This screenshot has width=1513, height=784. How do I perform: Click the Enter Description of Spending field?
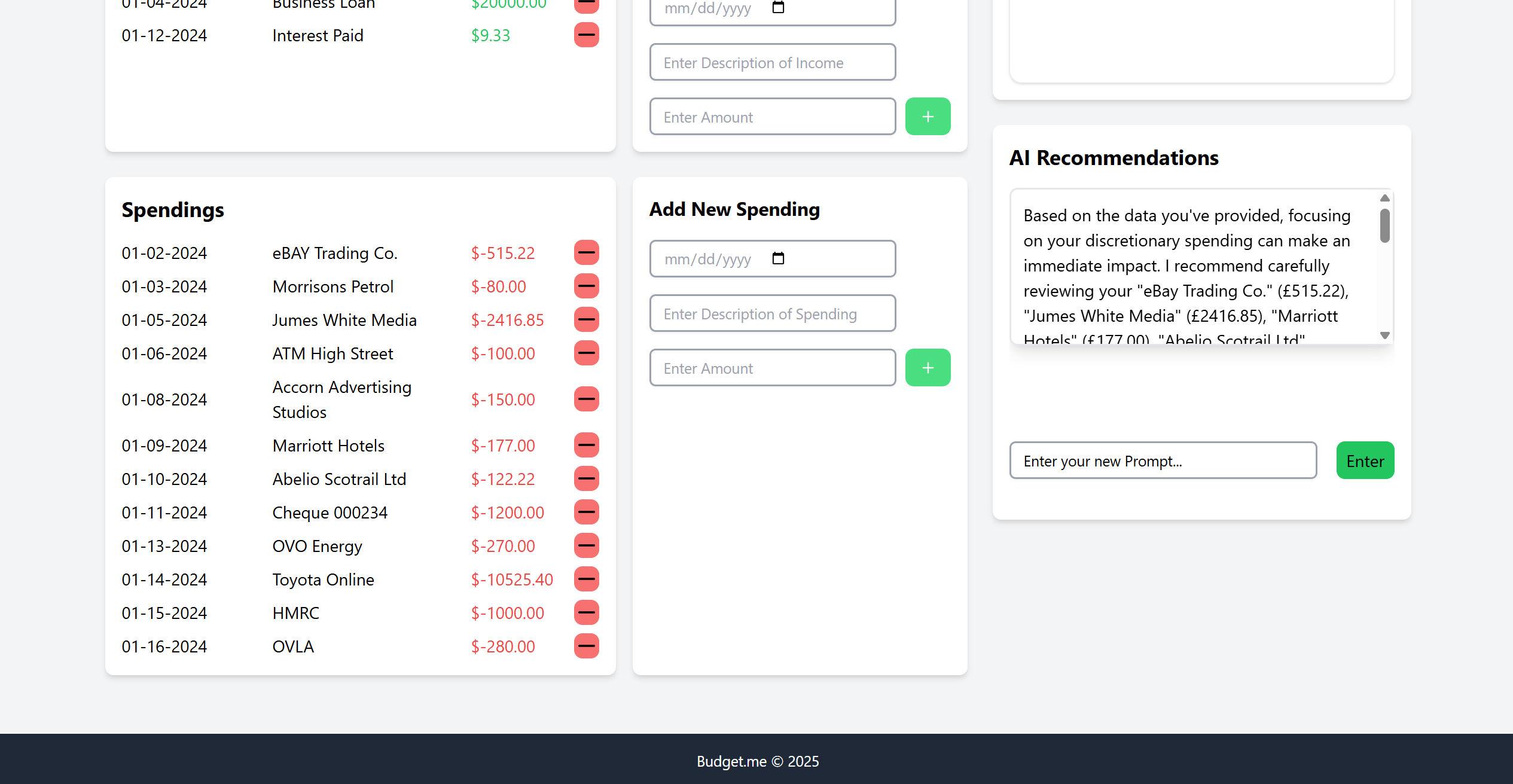(x=772, y=314)
